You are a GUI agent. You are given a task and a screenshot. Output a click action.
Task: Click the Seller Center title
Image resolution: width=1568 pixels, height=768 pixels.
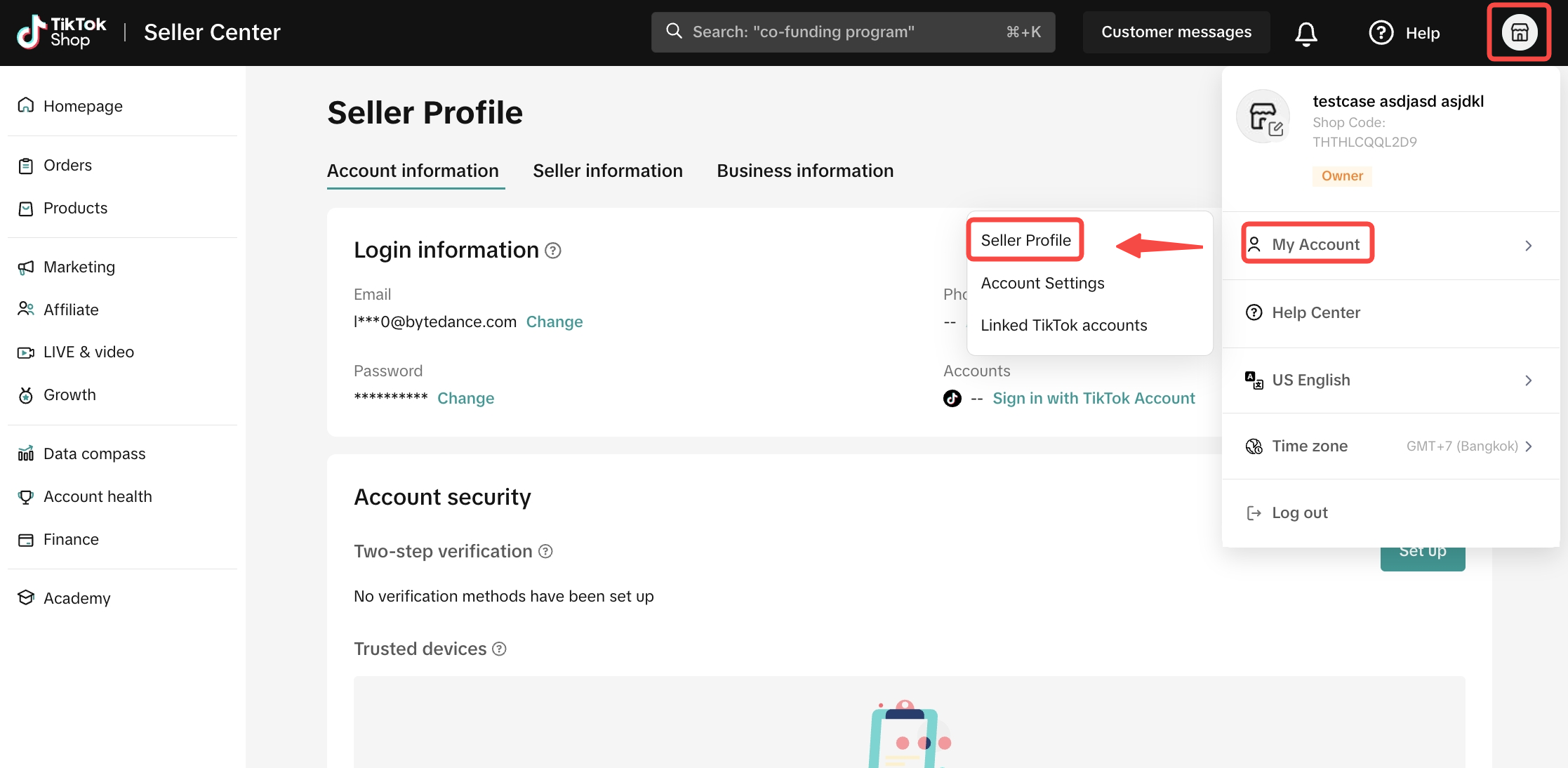tap(212, 32)
